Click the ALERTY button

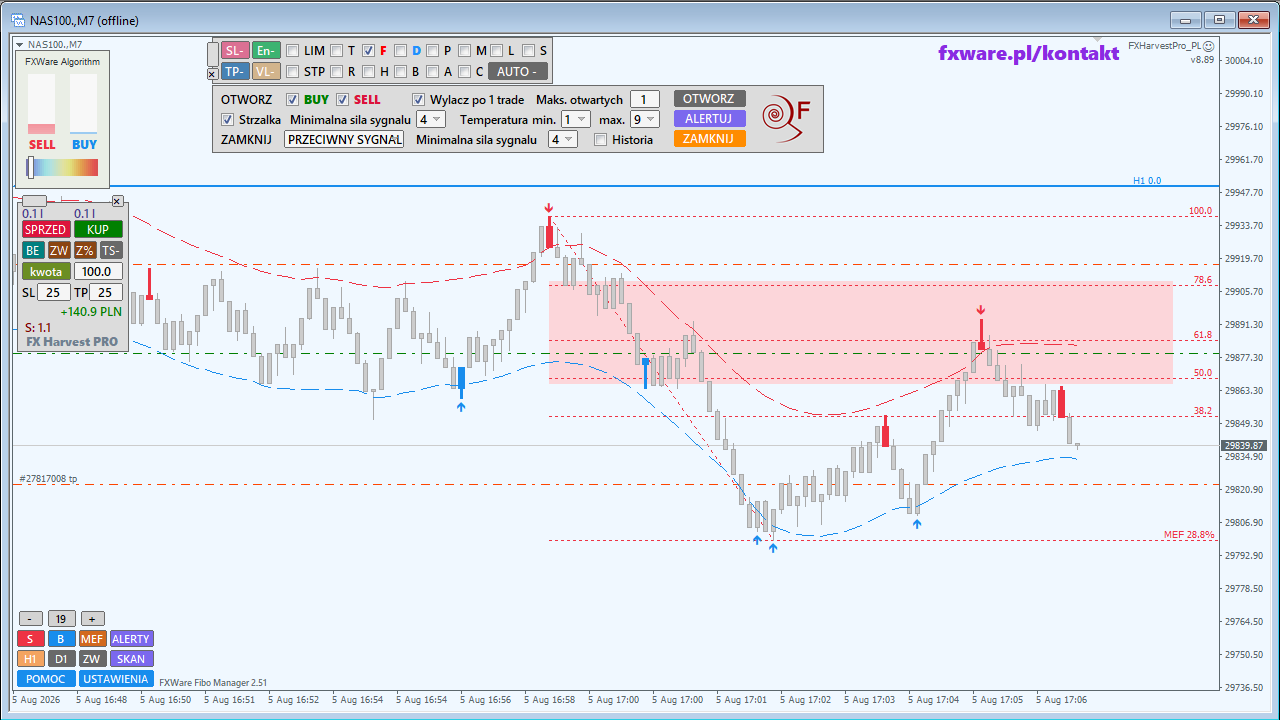(x=131, y=638)
